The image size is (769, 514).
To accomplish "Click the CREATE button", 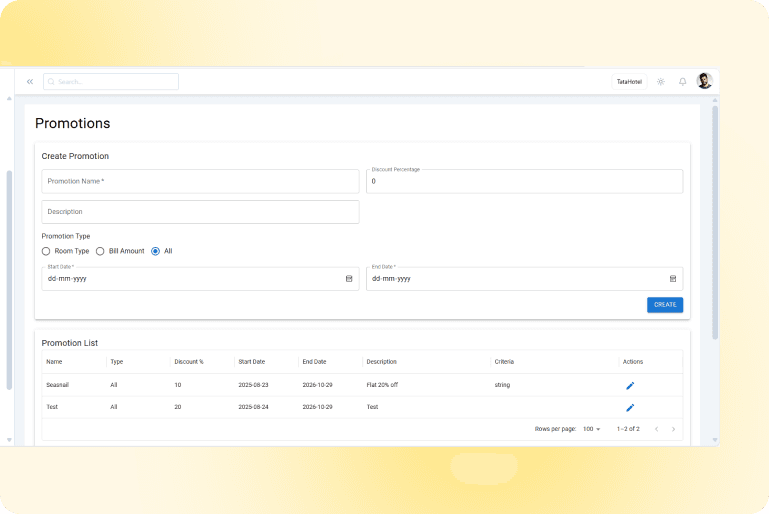I will coord(665,305).
